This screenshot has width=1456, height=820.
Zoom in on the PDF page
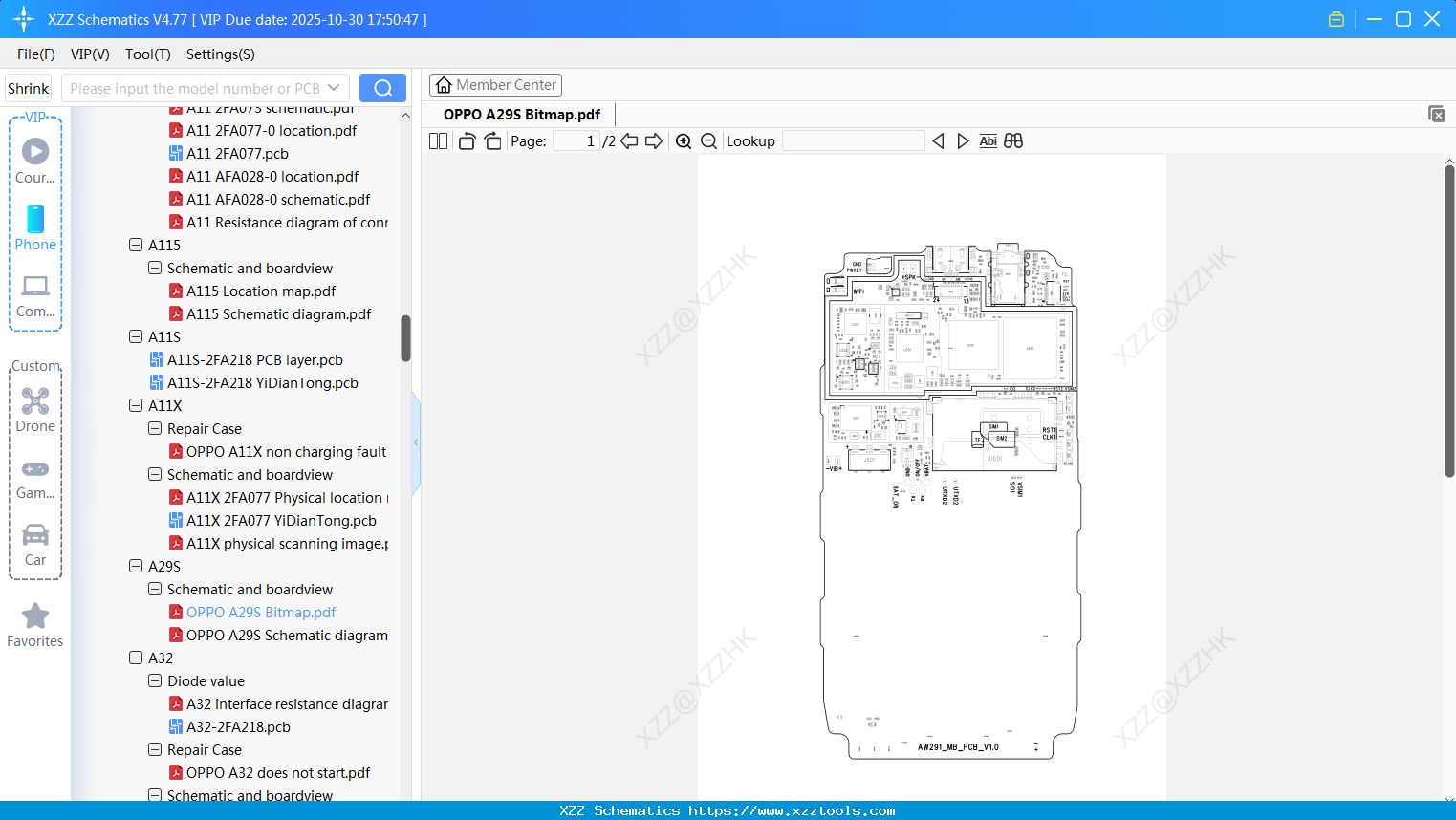coord(684,140)
